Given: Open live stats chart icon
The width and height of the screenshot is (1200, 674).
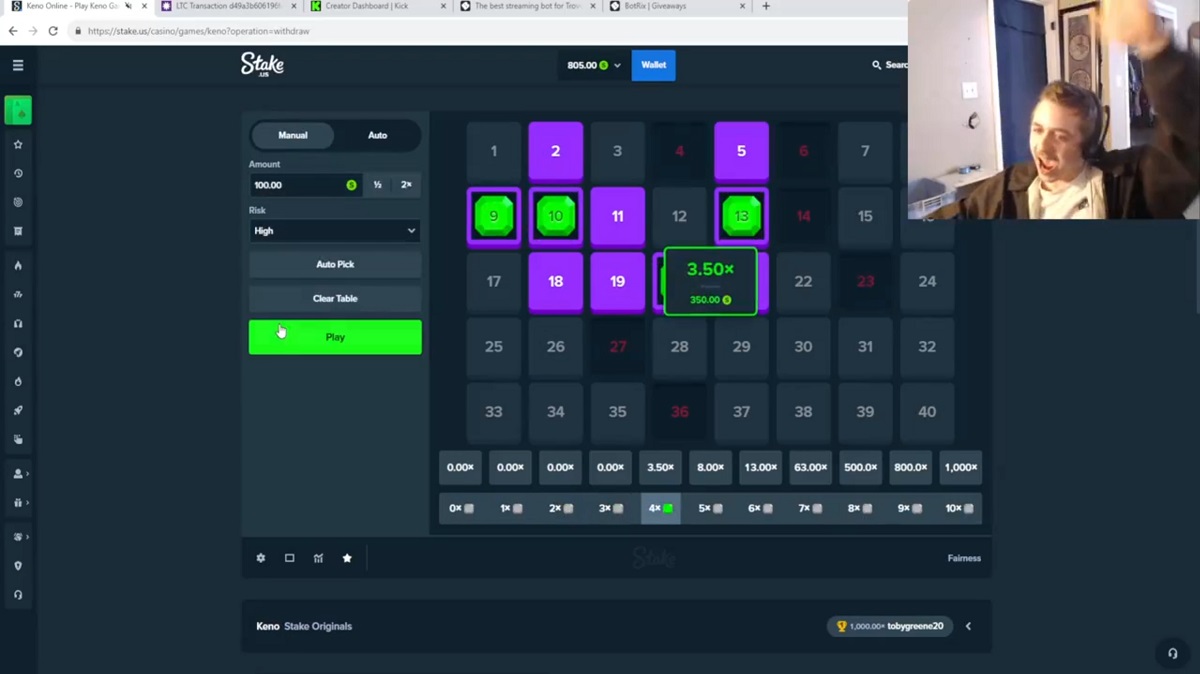Looking at the screenshot, I should click(318, 558).
